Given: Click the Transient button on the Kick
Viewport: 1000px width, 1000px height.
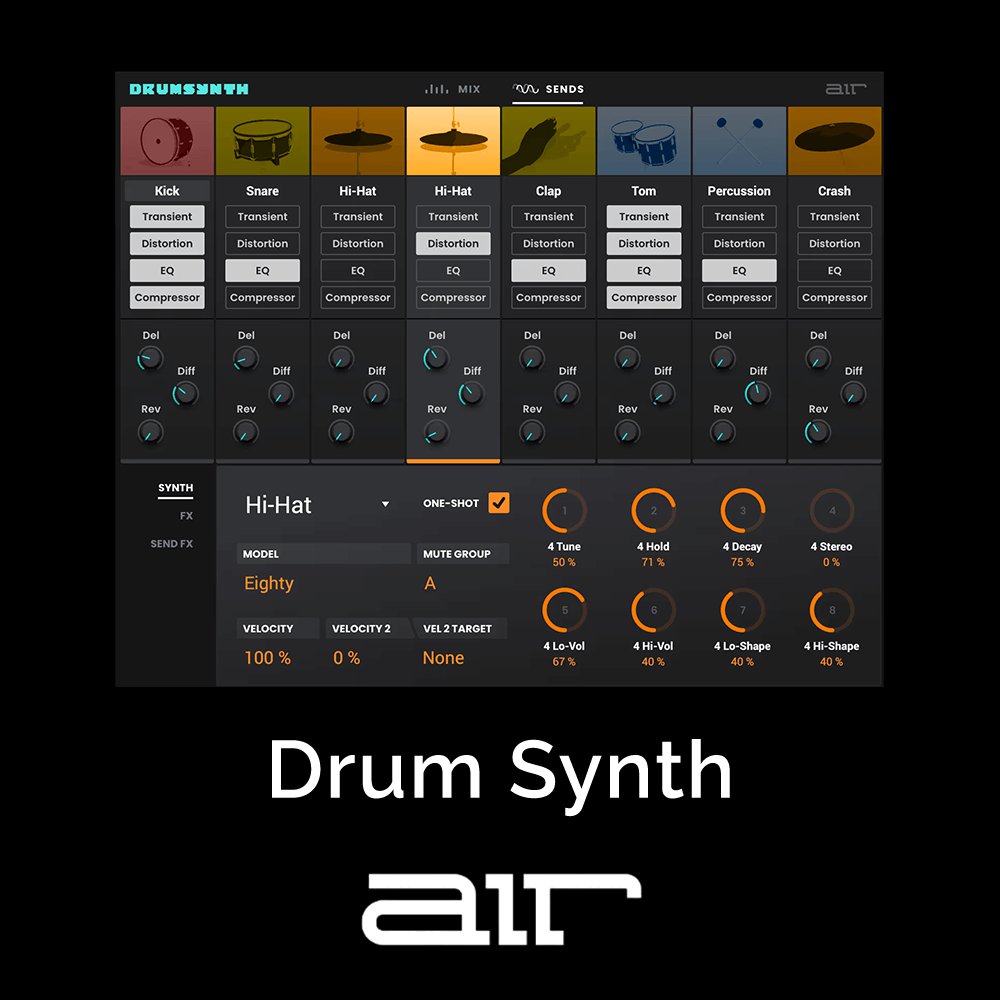Looking at the screenshot, I should click(166, 216).
